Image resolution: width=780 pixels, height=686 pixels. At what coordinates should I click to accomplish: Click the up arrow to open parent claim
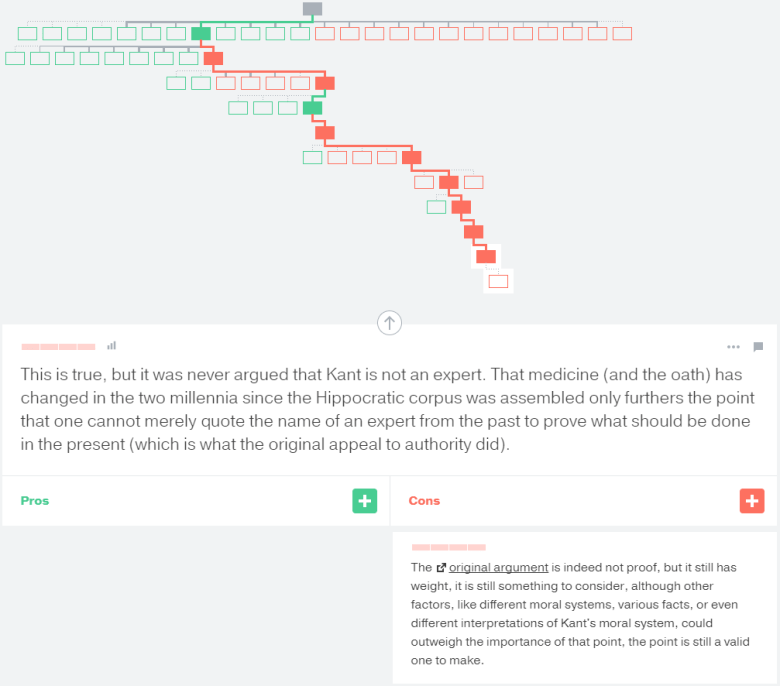tap(389, 322)
